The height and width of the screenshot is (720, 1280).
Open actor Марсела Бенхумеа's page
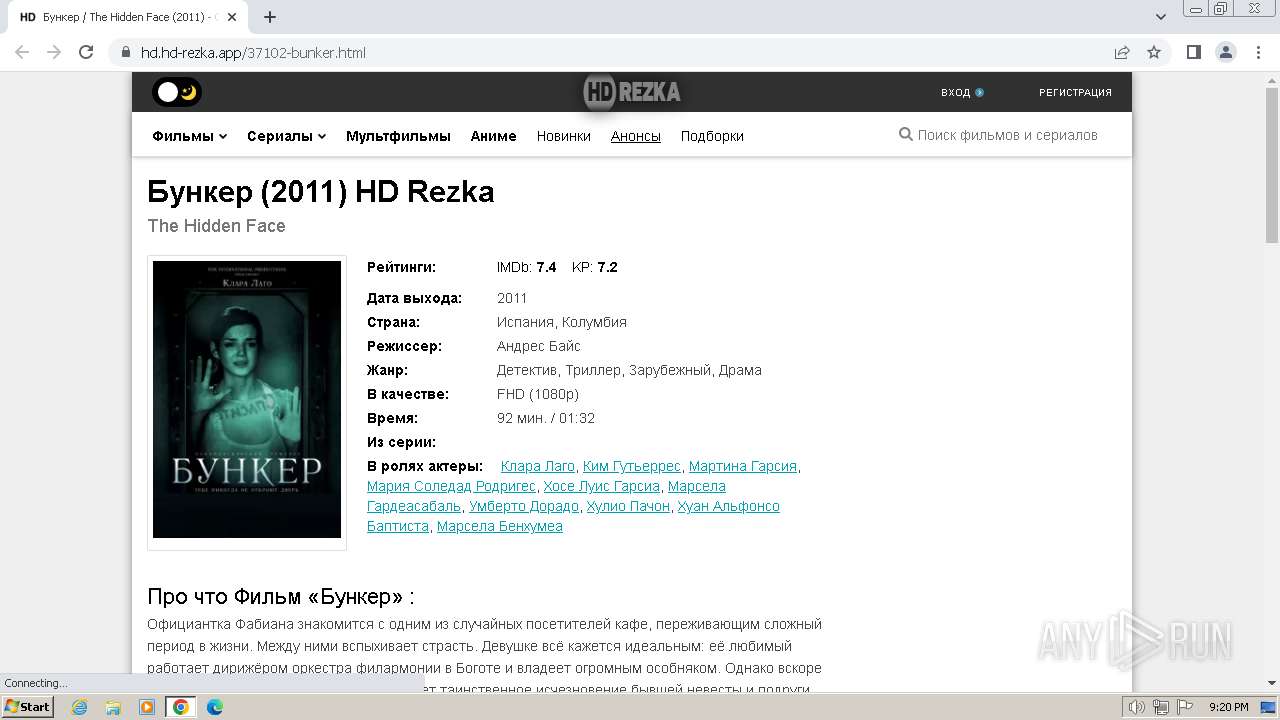tap(499, 526)
